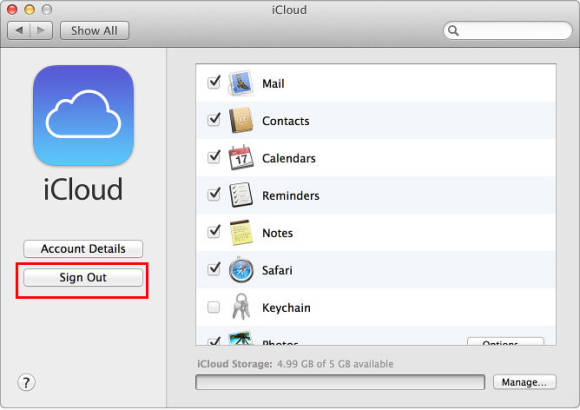This screenshot has width=580, height=410.
Task: Click the yellow Notes icon
Action: pyautogui.click(x=241, y=232)
